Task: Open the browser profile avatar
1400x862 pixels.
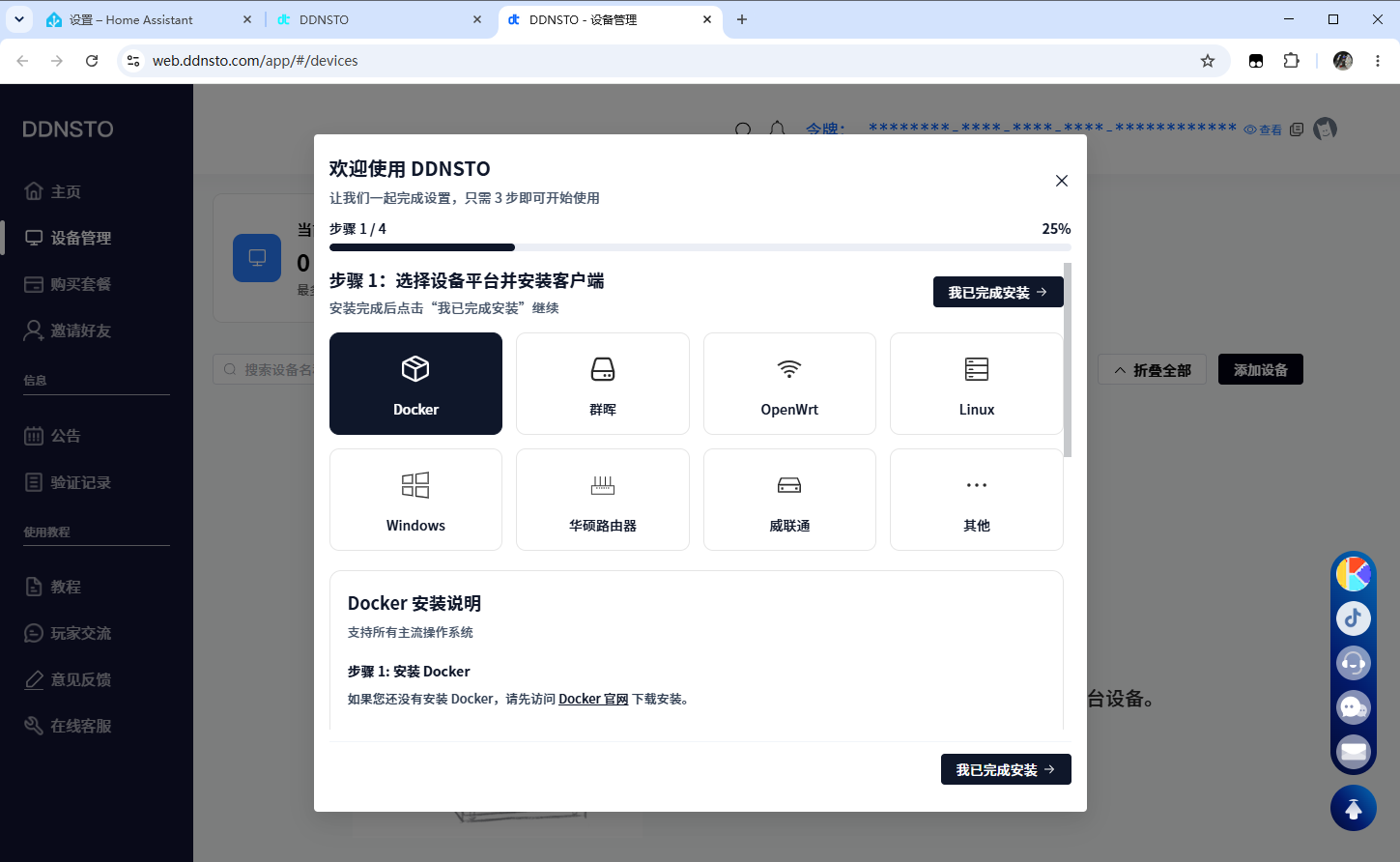Action: pyautogui.click(x=1343, y=61)
